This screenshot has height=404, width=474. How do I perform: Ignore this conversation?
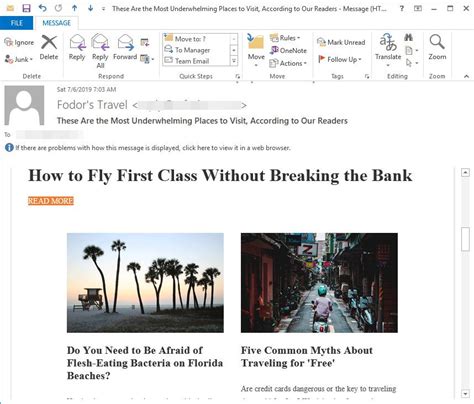[19, 42]
